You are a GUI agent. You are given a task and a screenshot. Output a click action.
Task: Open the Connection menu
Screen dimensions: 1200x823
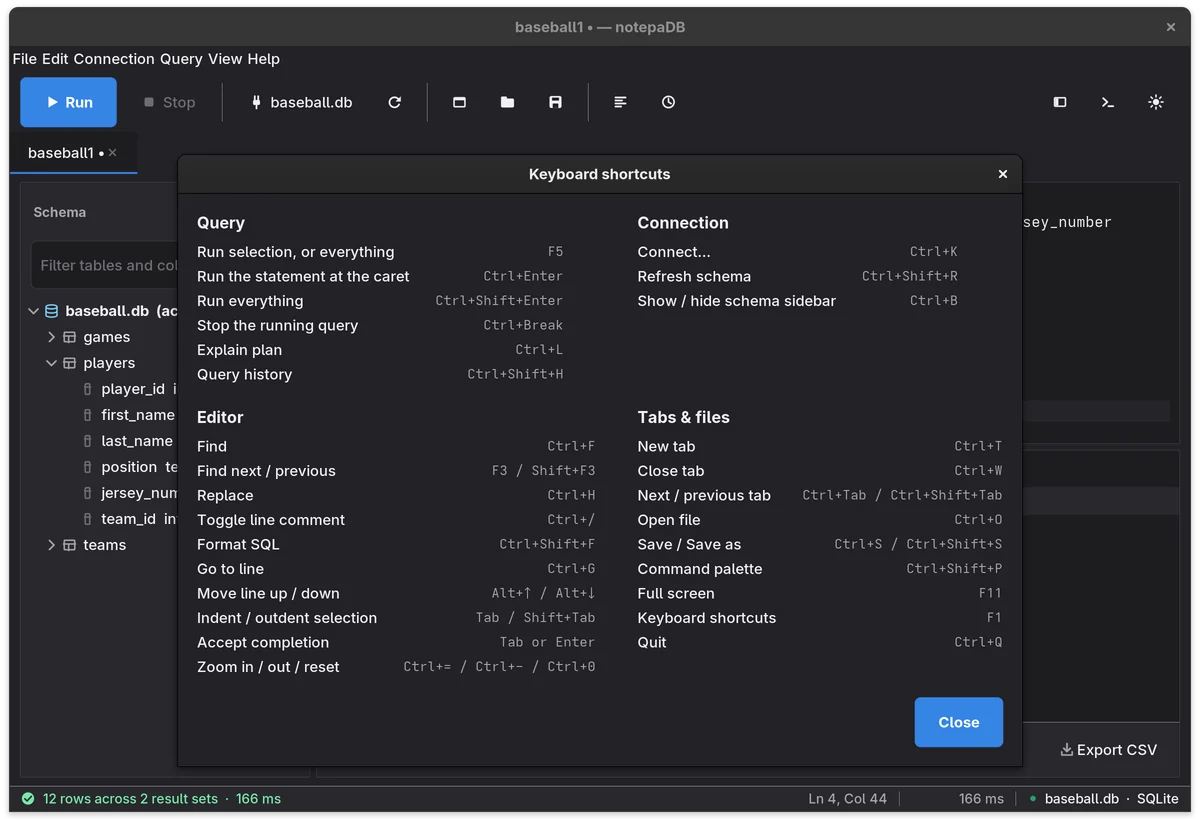[x=114, y=59]
